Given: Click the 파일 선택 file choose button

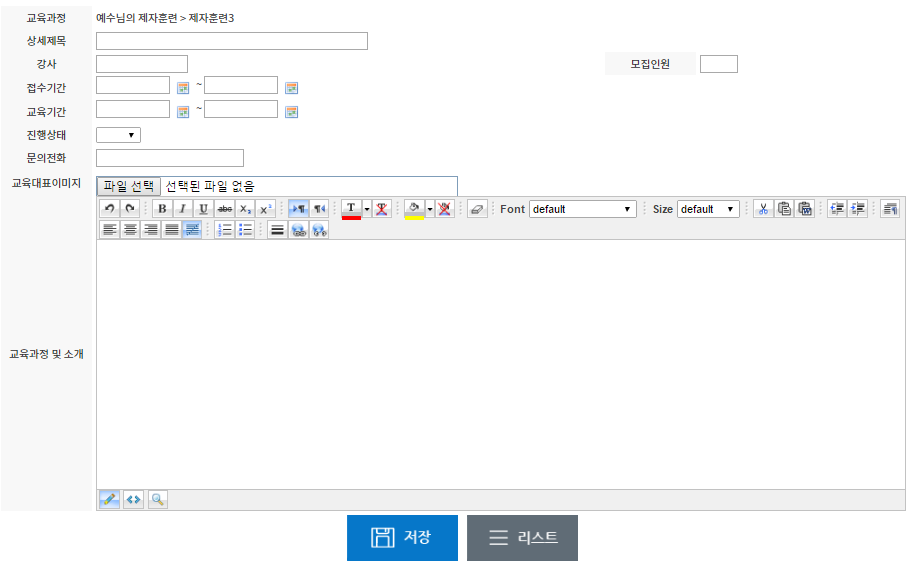Looking at the screenshot, I should tap(128, 187).
